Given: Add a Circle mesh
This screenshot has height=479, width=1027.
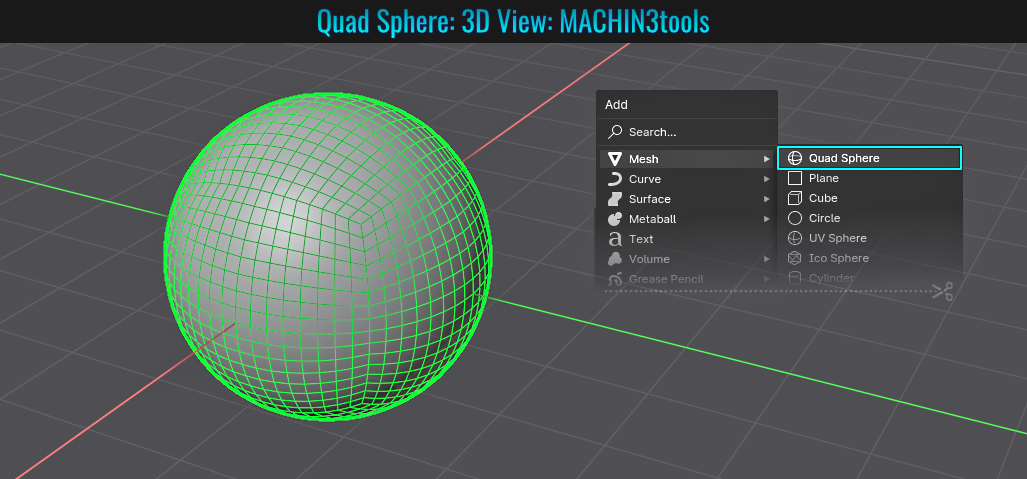Looking at the screenshot, I should (869, 218).
